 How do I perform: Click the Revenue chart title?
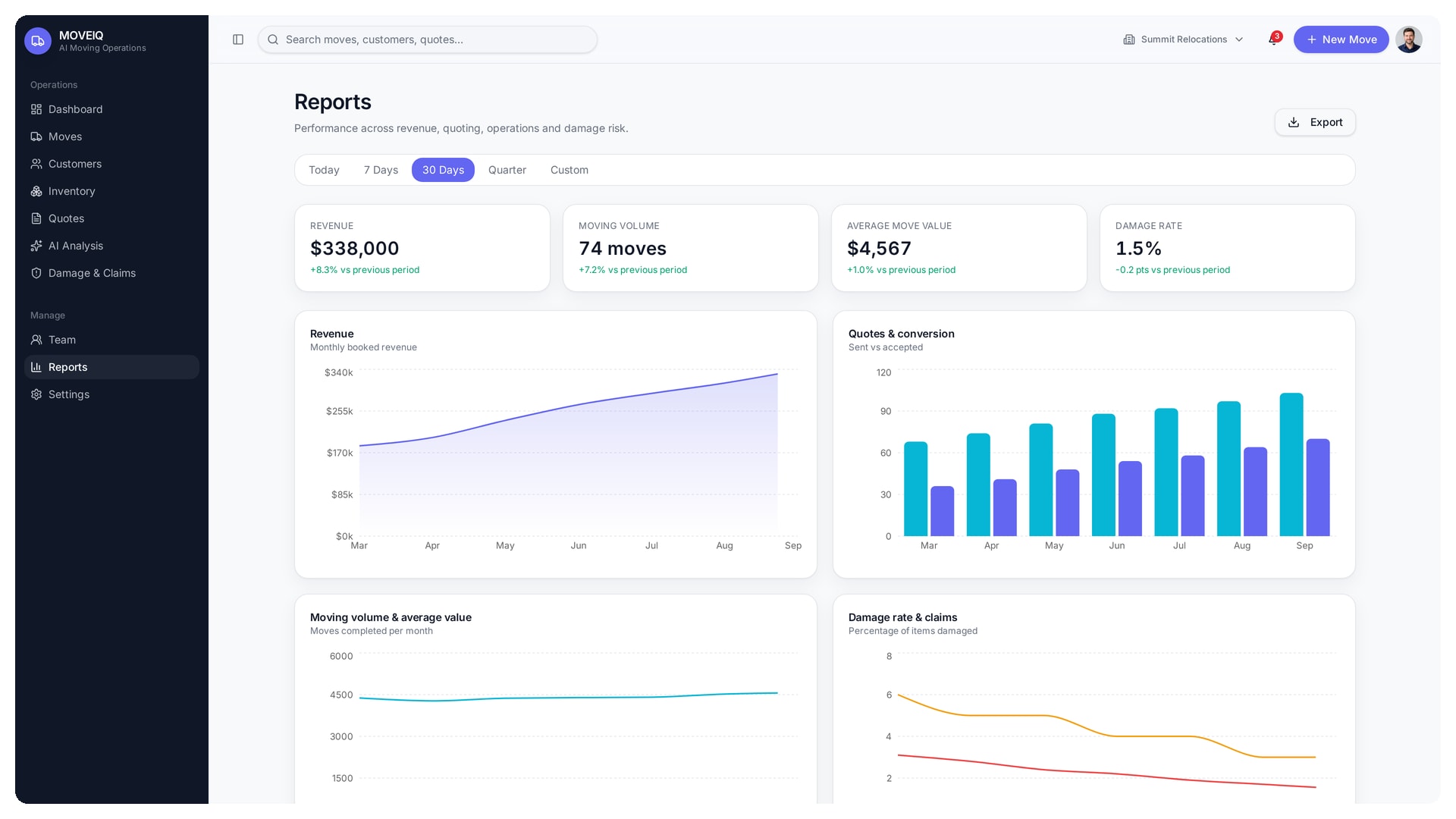[331, 334]
